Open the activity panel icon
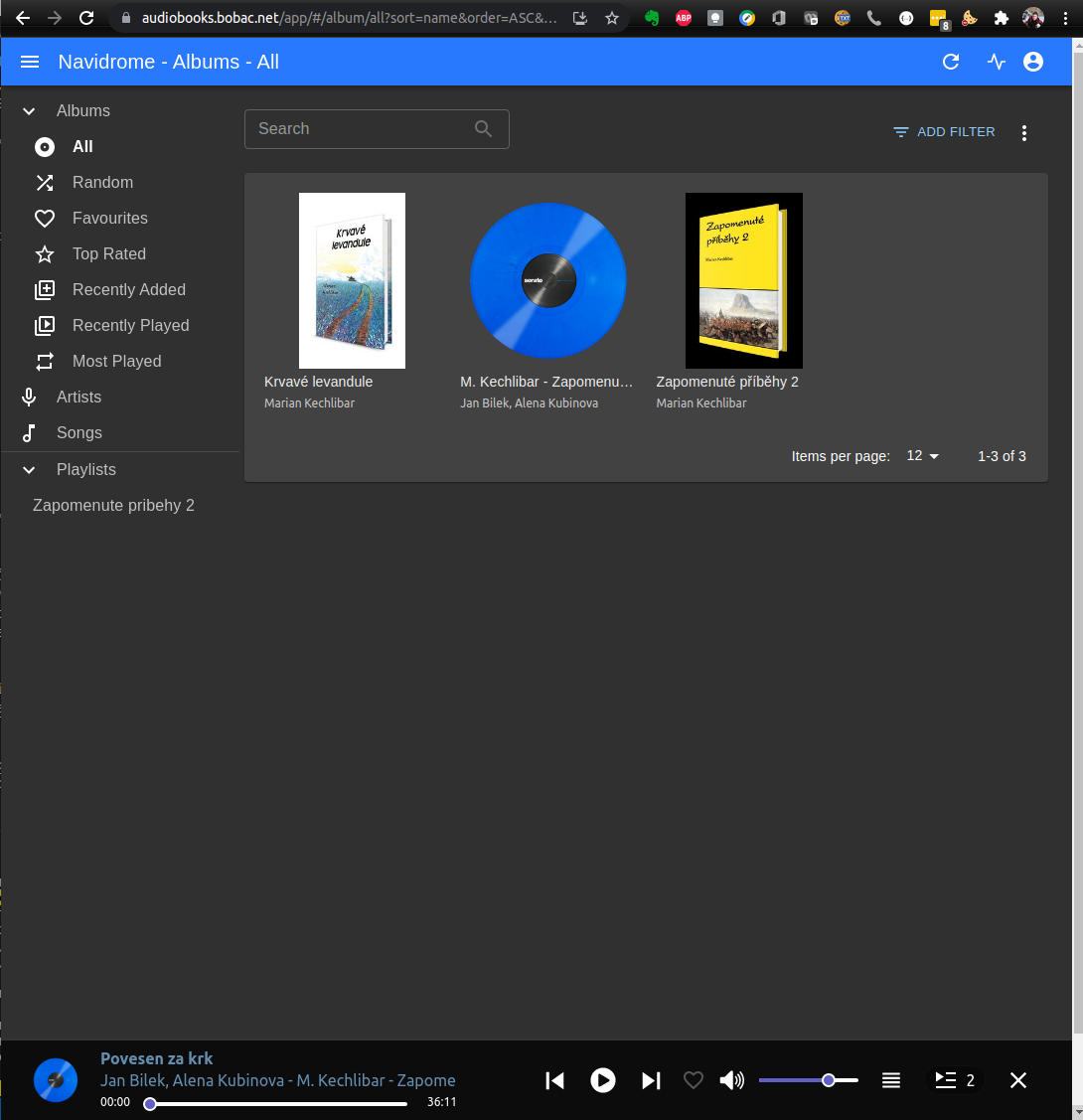The image size is (1083, 1120). (997, 62)
